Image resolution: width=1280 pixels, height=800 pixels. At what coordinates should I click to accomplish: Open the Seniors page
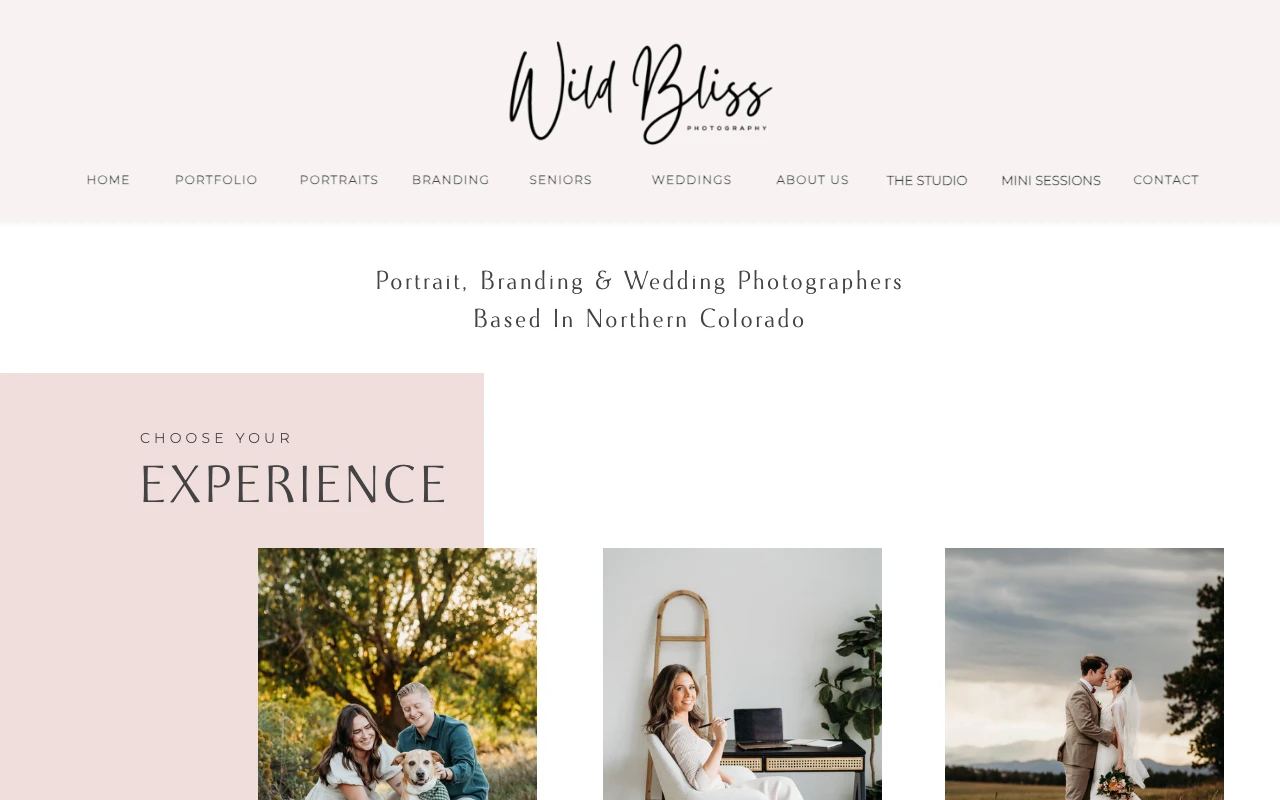(x=561, y=180)
